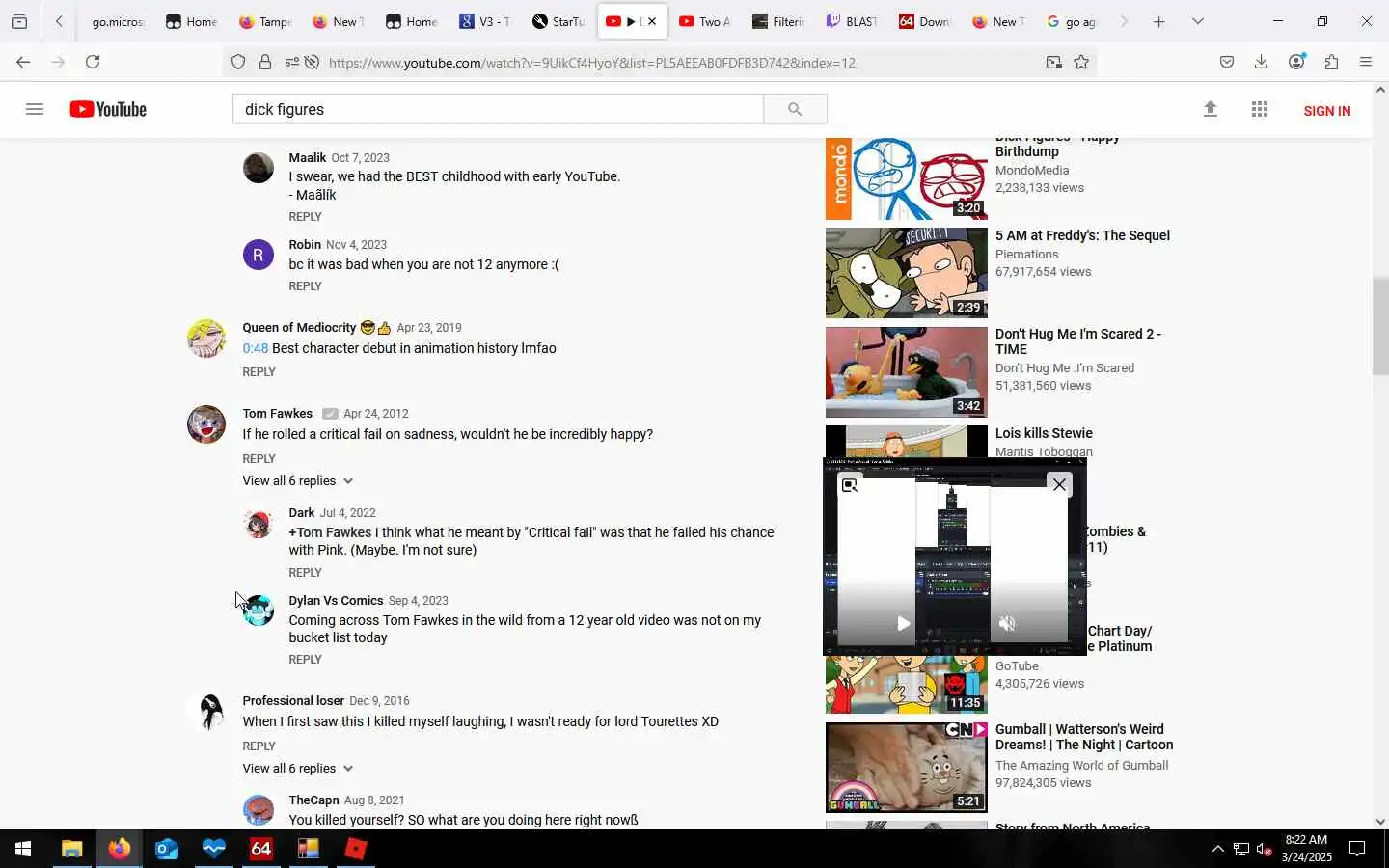Close the picture-in-picture window
Screen dimensions: 1389x868
pyautogui.click(x=1059, y=484)
